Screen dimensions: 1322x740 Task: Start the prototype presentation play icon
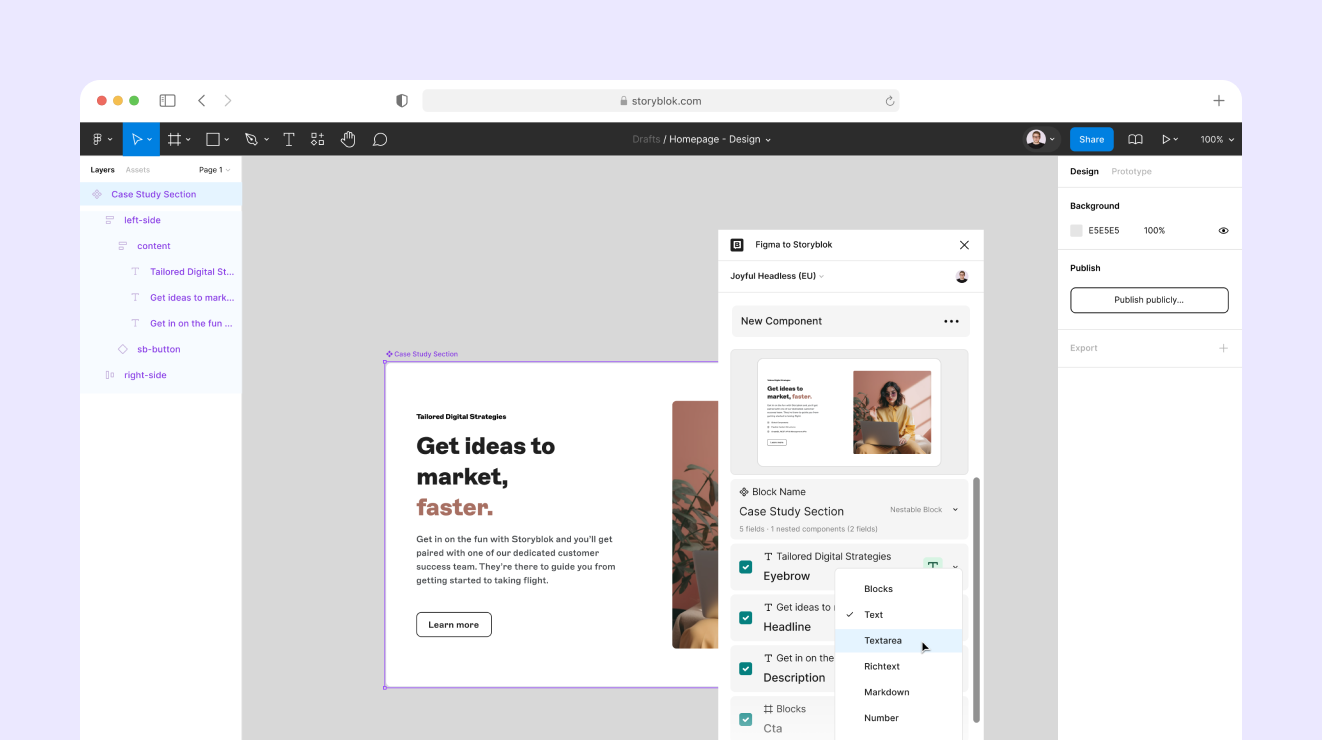[x=1166, y=139]
